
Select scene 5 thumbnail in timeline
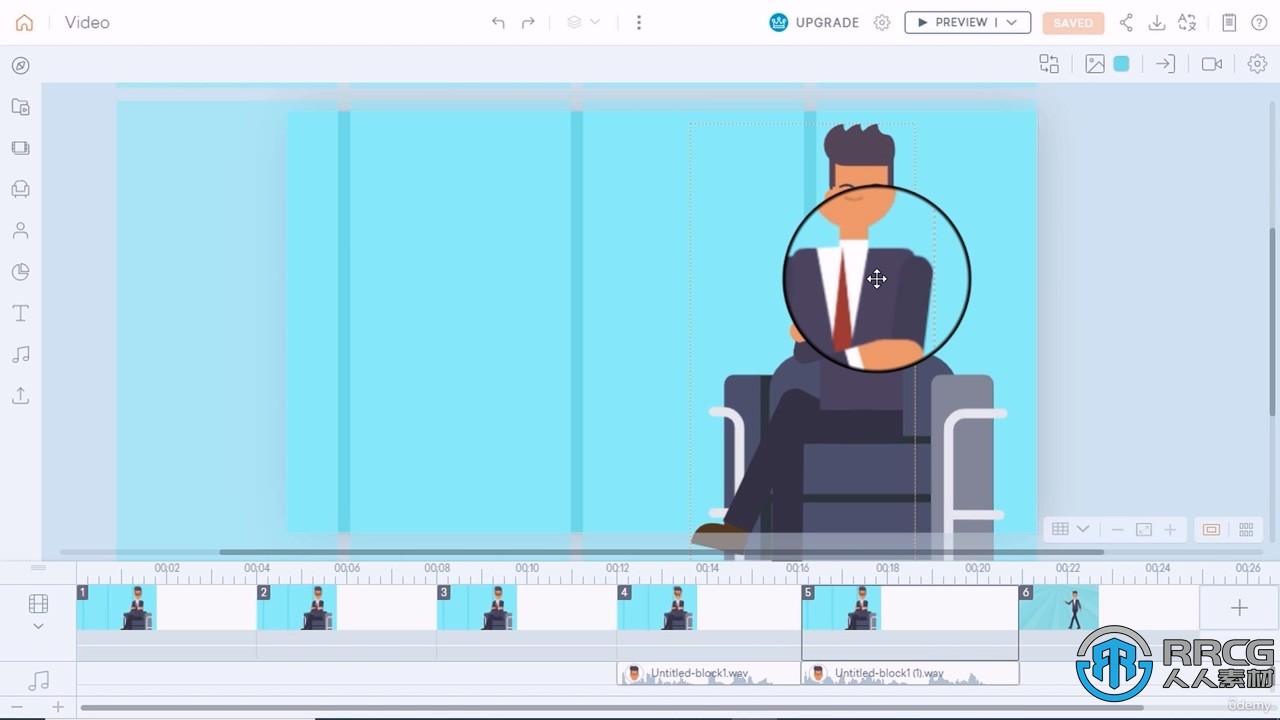tap(842, 607)
